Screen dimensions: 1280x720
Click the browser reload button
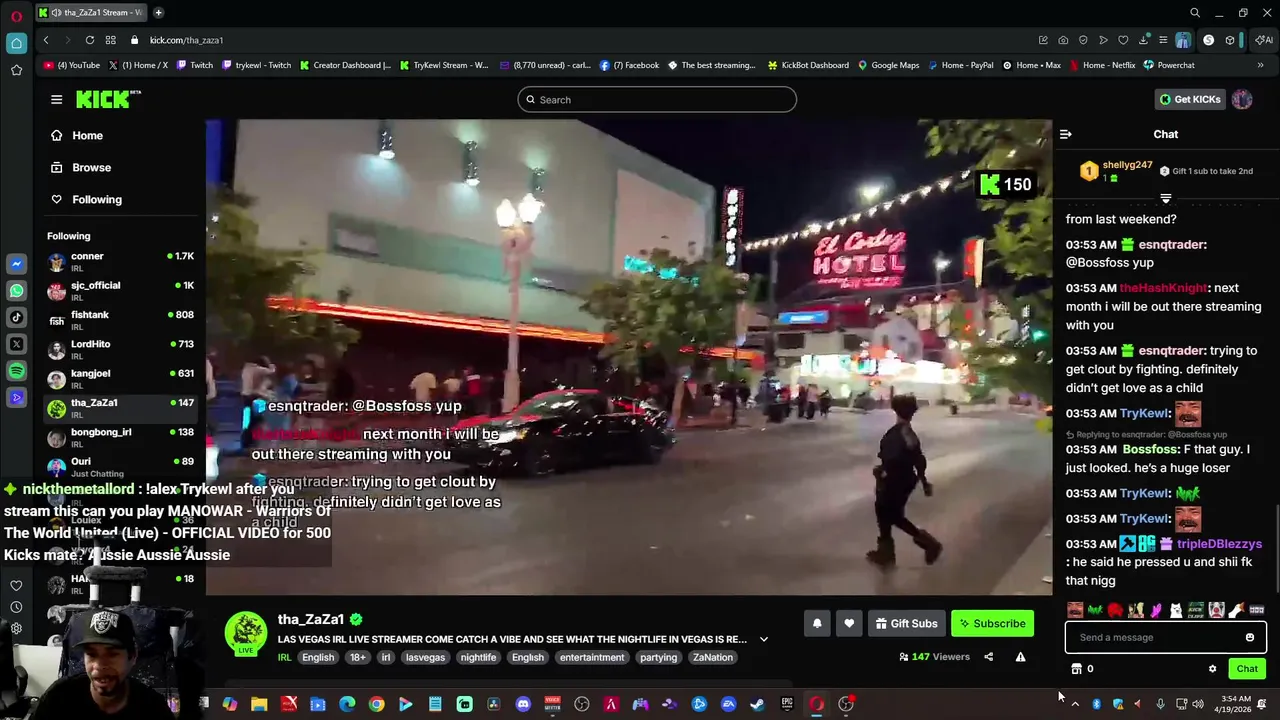pos(90,40)
